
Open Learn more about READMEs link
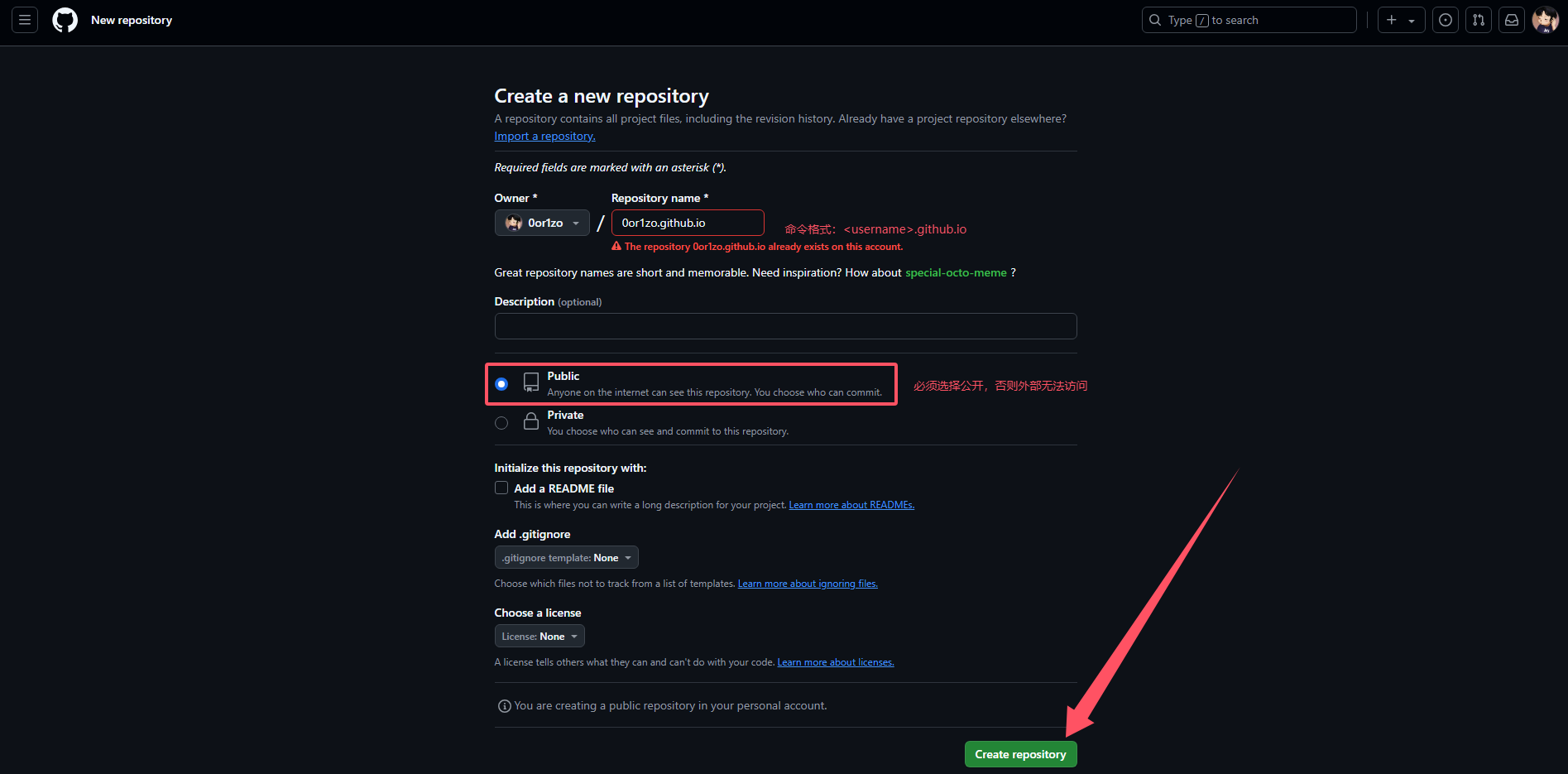click(x=851, y=505)
